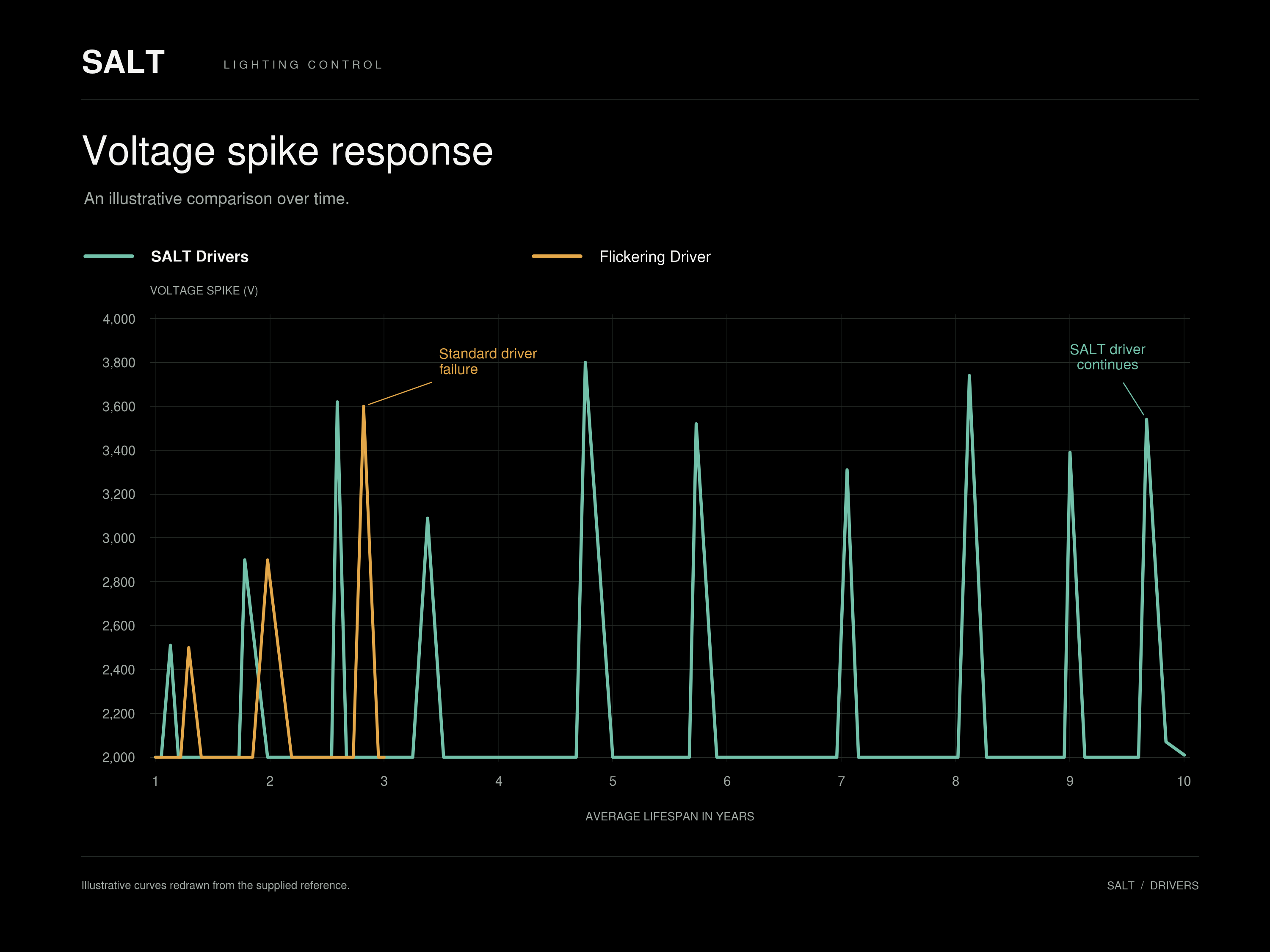Click the 2,800 y-axis label
This screenshot has width=1270, height=952.
pos(119,582)
